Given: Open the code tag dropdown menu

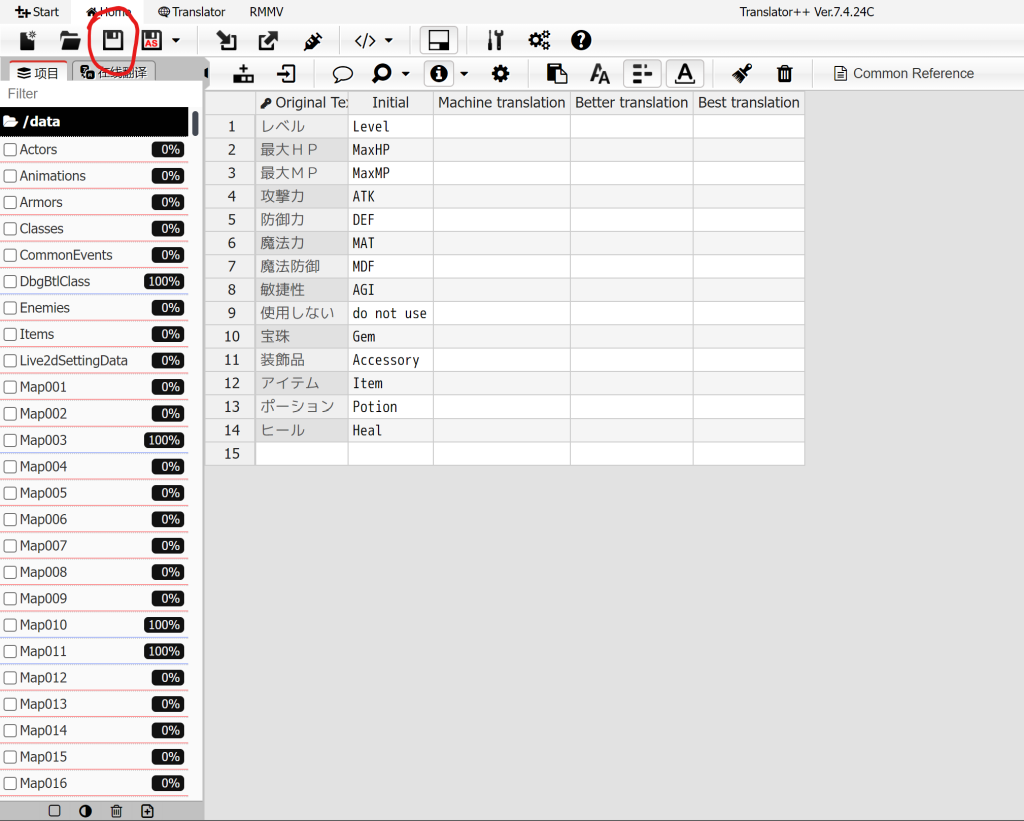Looking at the screenshot, I should (x=374, y=41).
